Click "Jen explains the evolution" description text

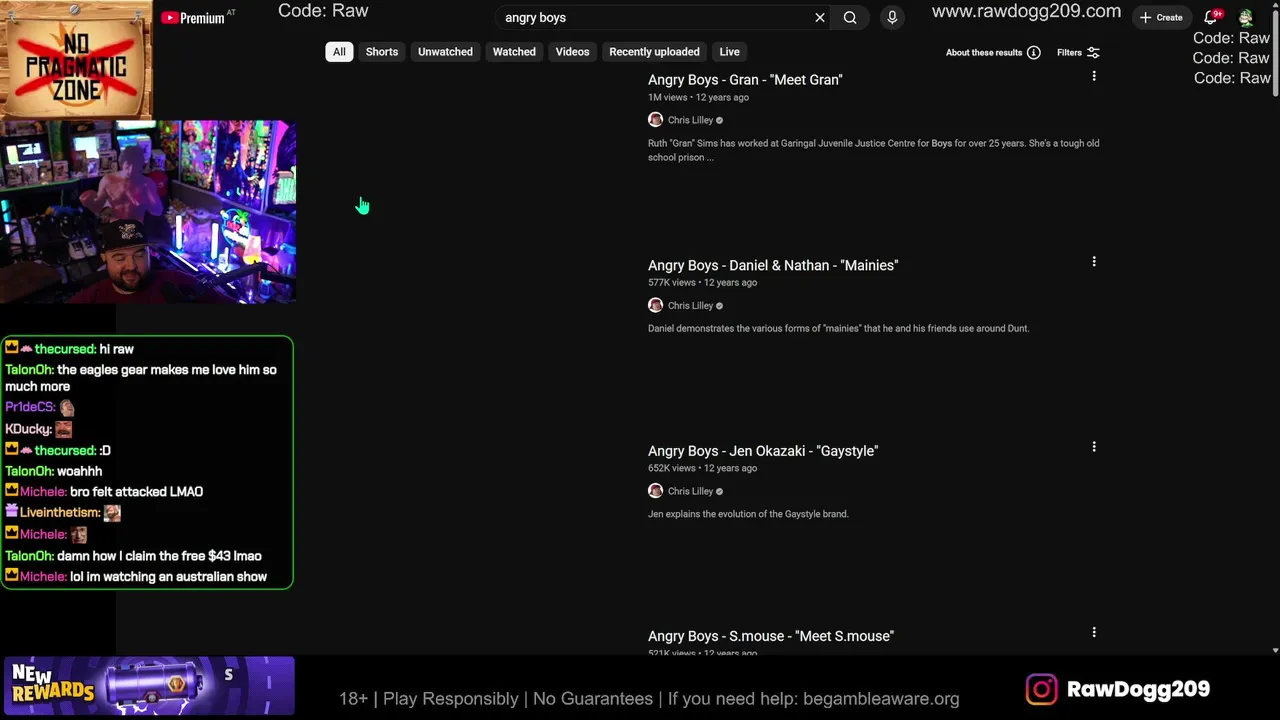(x=748, y=514)
